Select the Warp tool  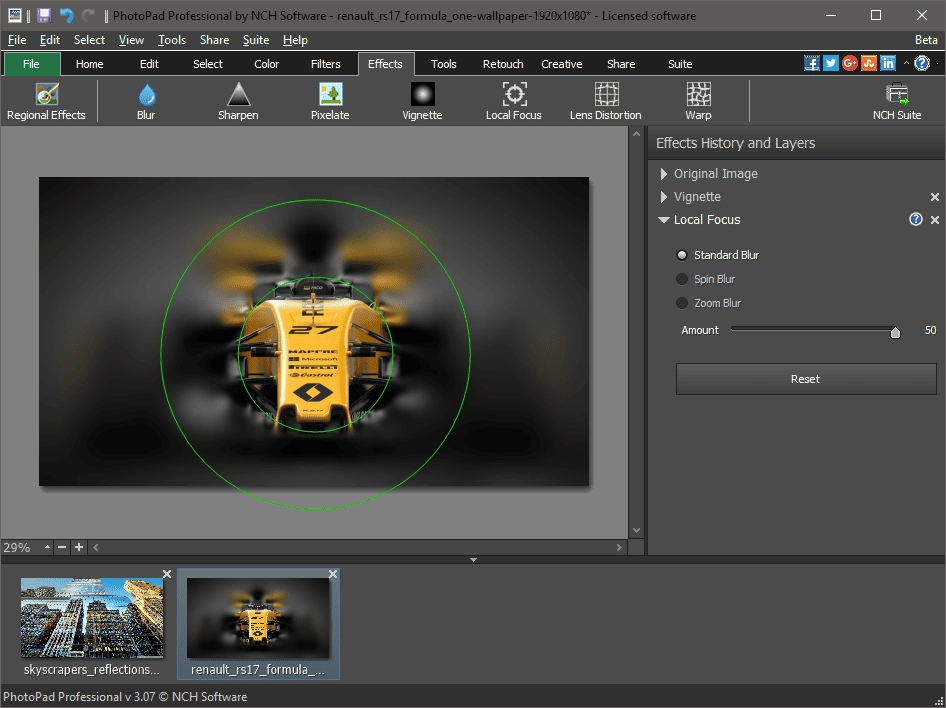click(x=698, y=101)
